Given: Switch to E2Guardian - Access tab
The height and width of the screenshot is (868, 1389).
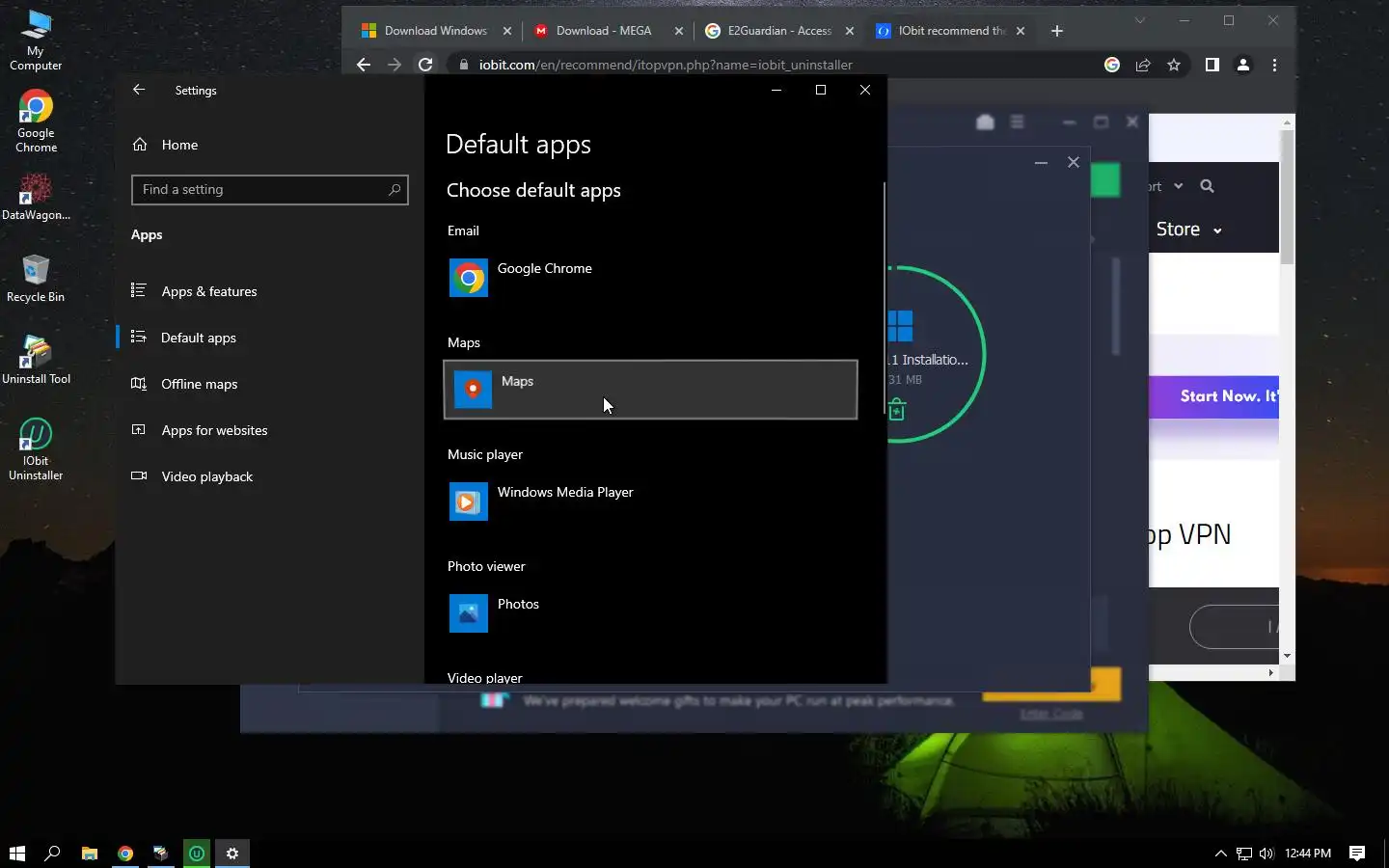Looking at the screenshot, I should click(x=779, y=31).
